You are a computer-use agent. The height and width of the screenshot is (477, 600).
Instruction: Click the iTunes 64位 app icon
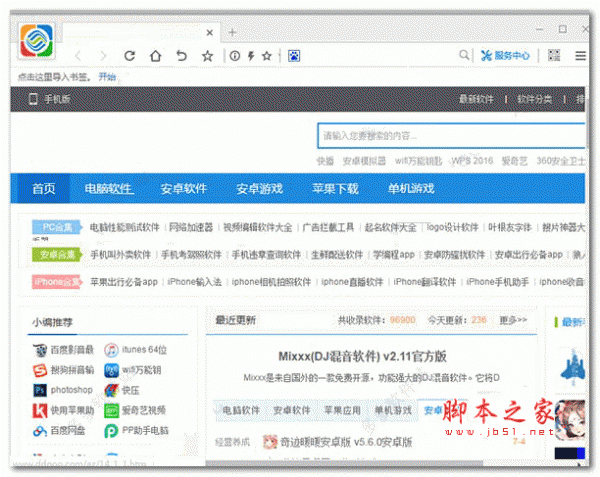111,350
